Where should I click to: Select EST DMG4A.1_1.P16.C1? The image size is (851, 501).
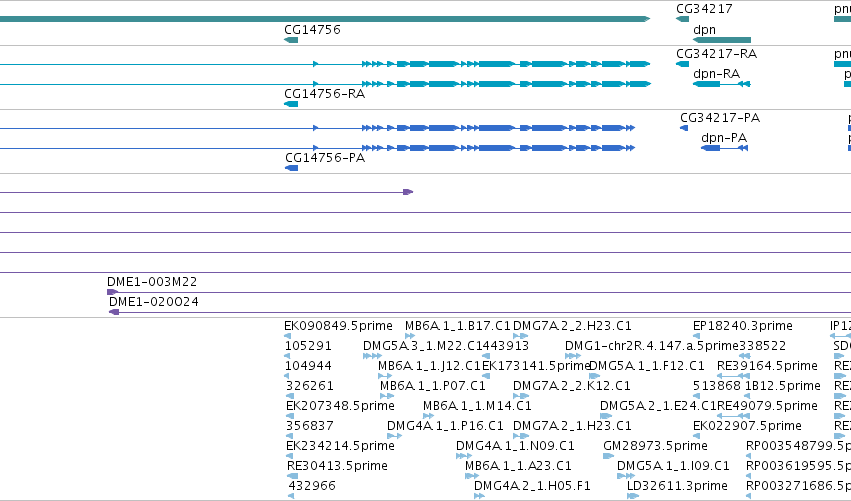(445, 426)
